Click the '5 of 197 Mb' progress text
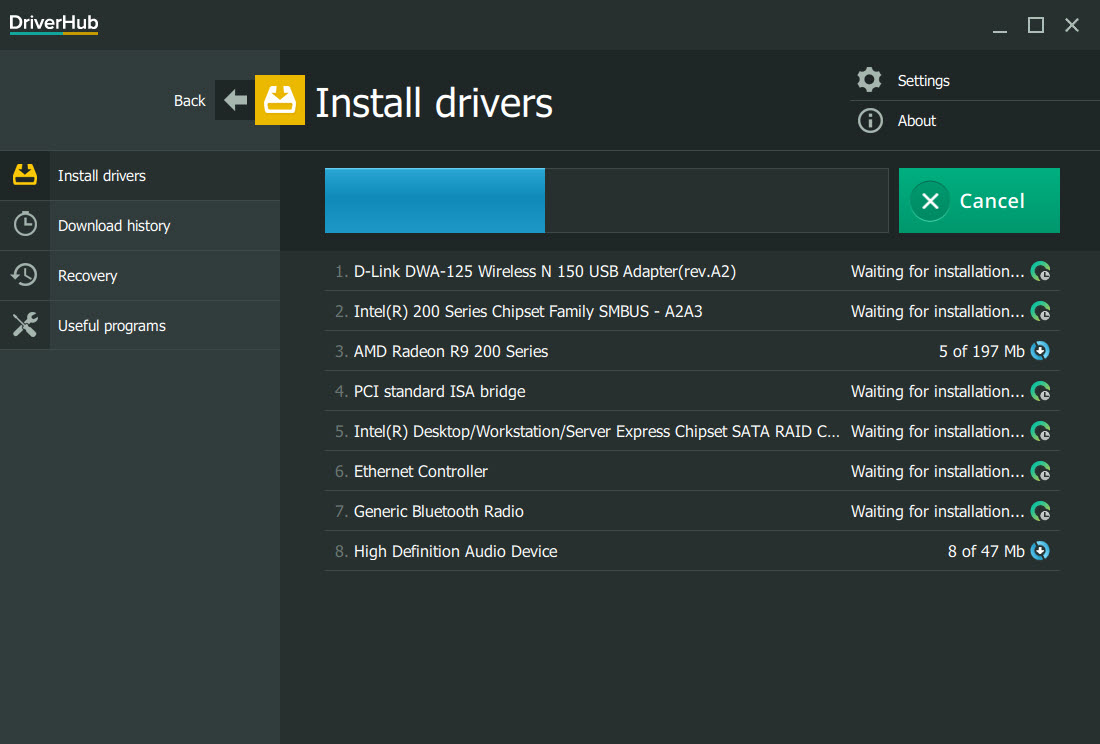Screen dimensions: 1100x744 pos(981,351)
